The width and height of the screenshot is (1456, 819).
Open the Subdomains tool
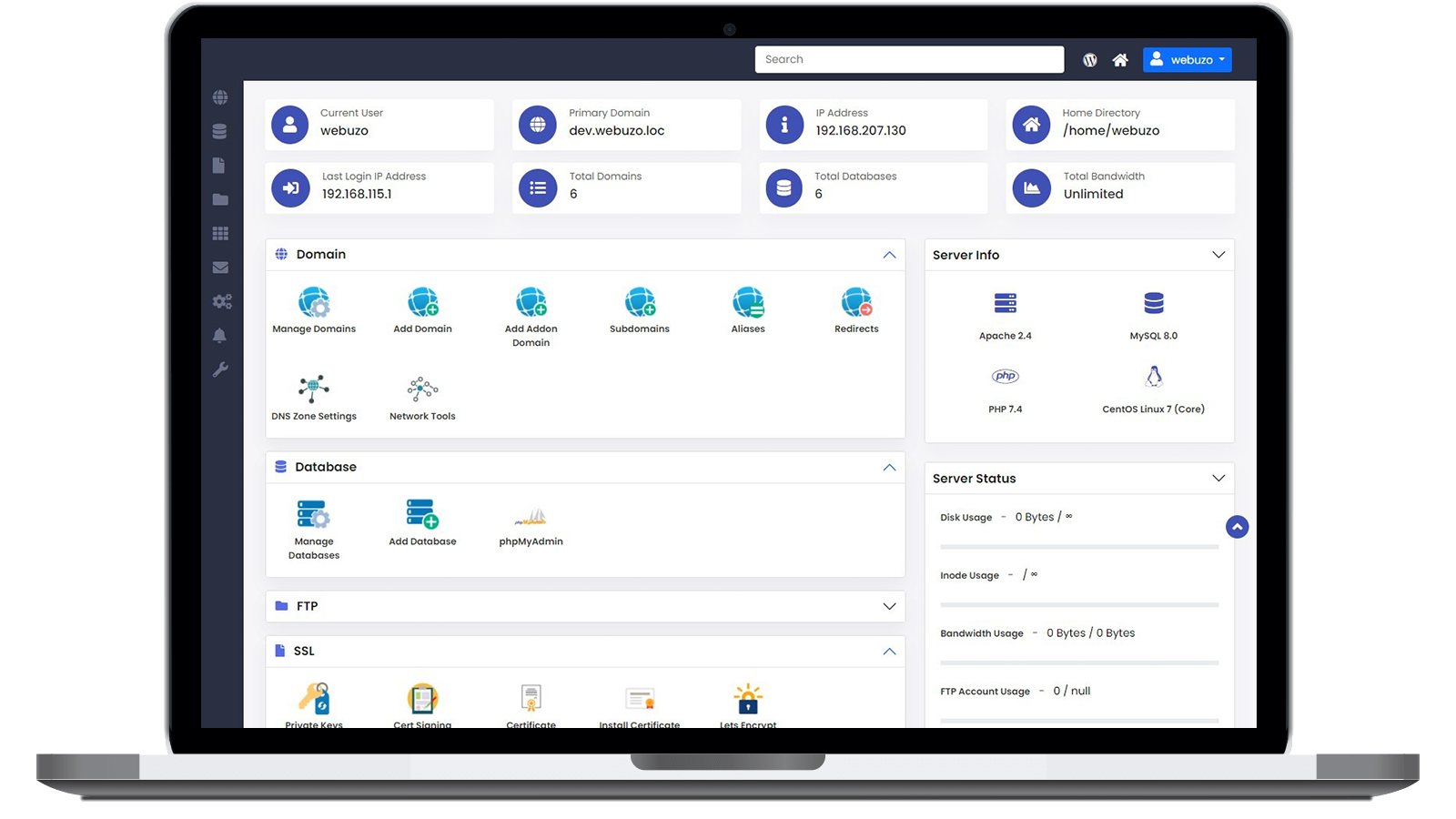[640, 303]
